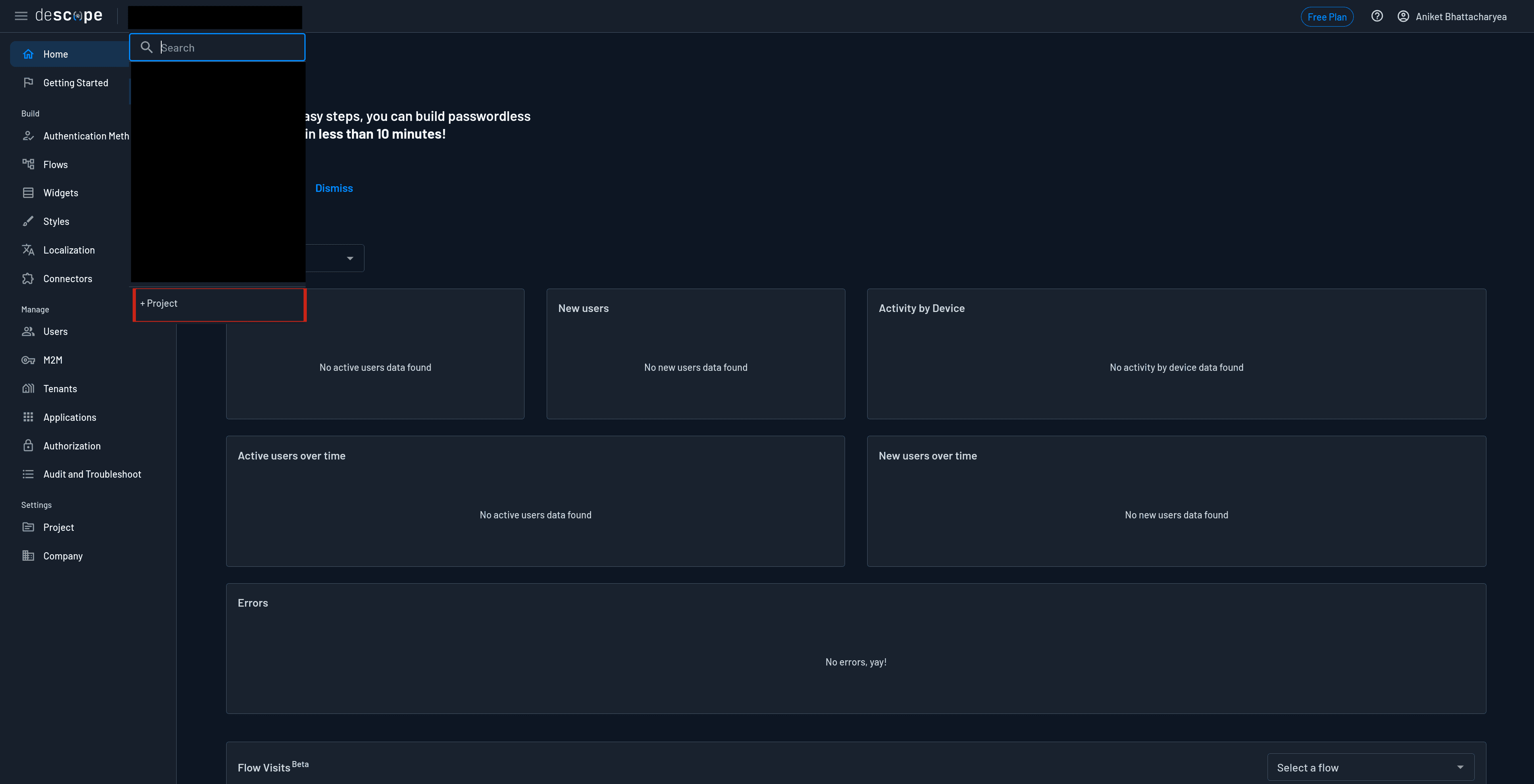1534x784 pixels.
Task: Click the hamburger menu icon
Action: (21, 16)
